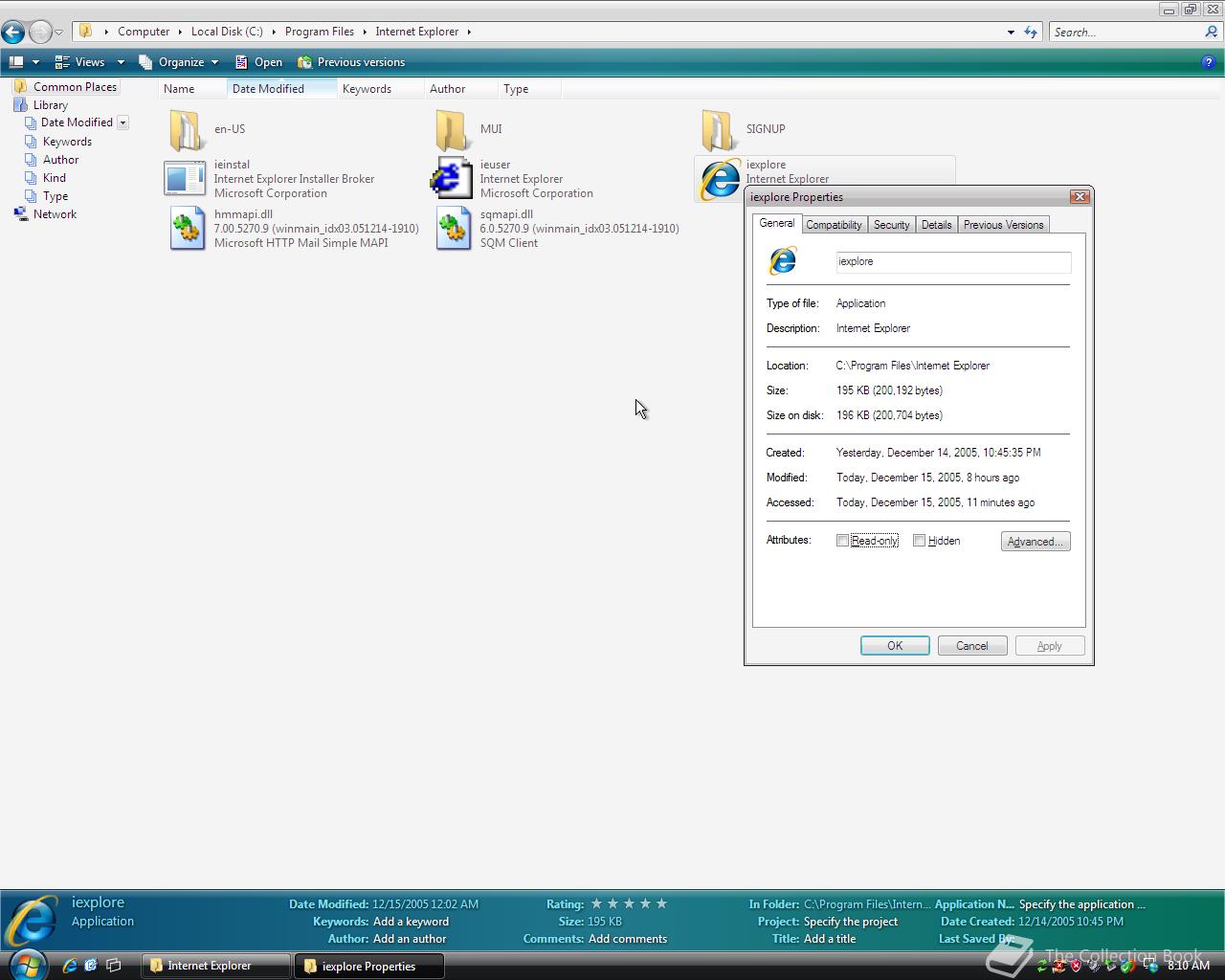Select Type in the navigation pane

coord(56,196)
